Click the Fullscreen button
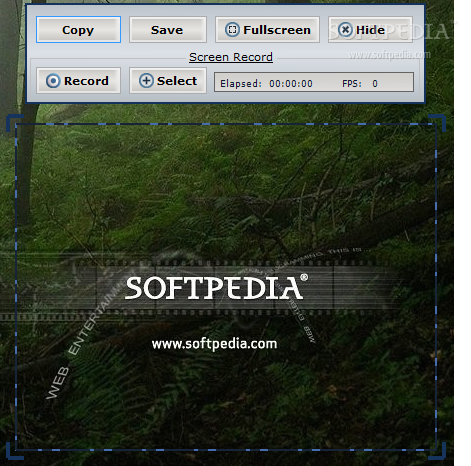The width and height of the screenshot is (471, 466). click(x=267, y=30)
